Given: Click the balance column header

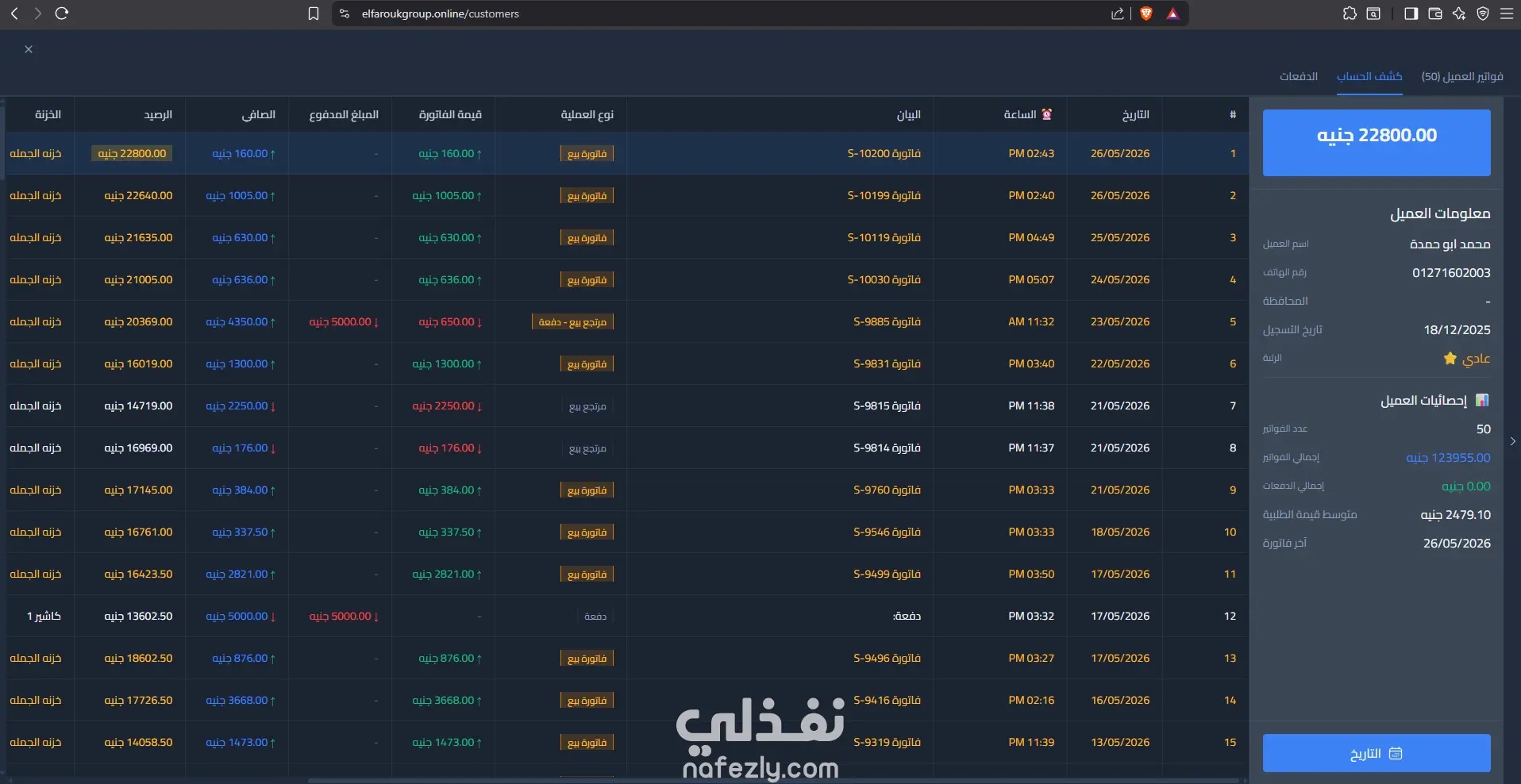Looking at the screenshot, I should (x=158, y=114).
